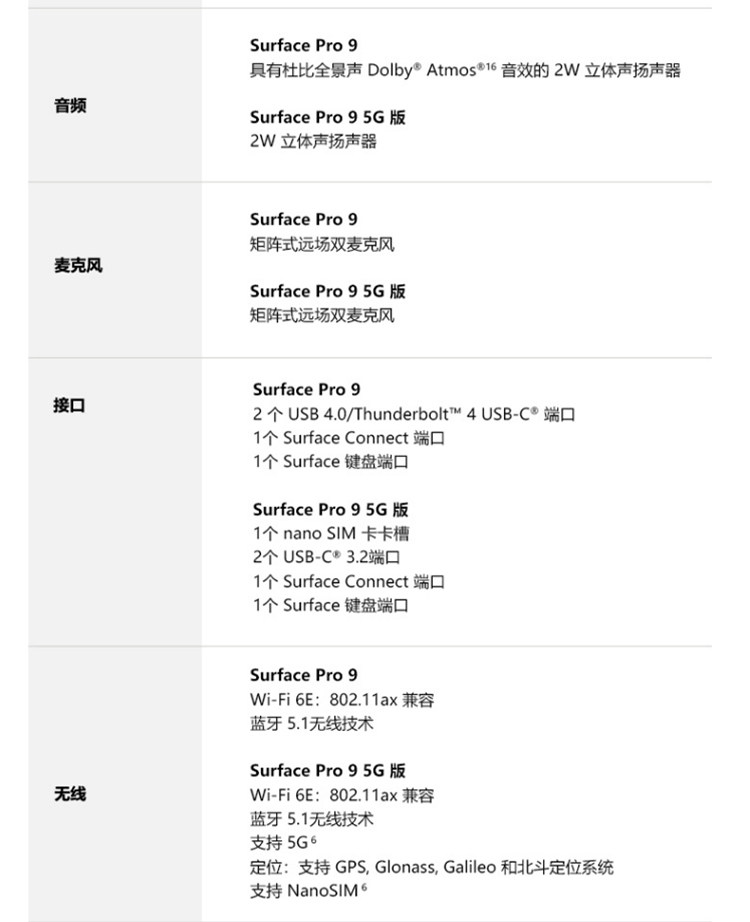
Task: Click the Dolby Atmos speaker description line
Action: click(x=465, y=71)
